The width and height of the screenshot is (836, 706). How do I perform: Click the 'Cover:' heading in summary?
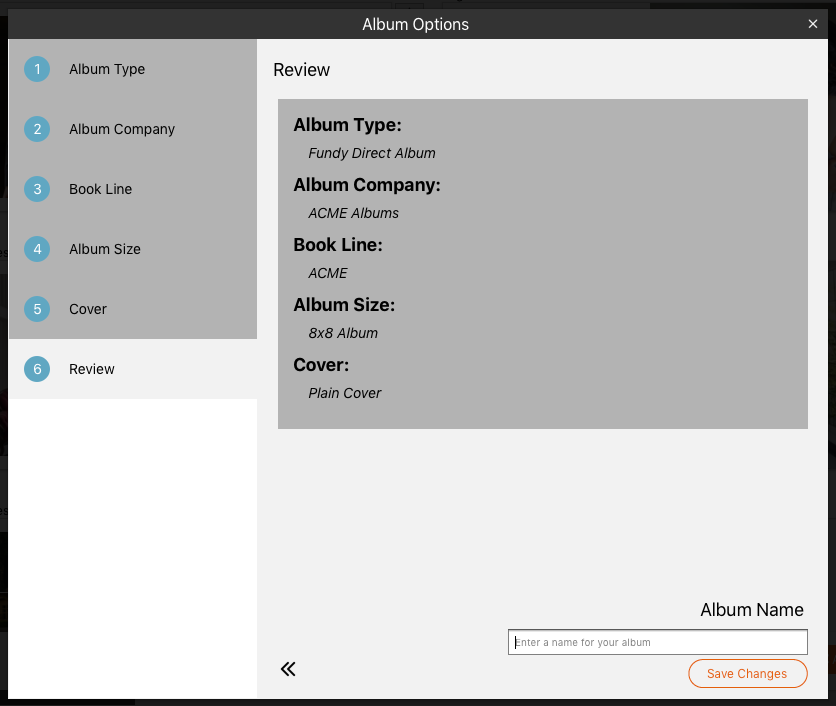(x=321, y=365)
